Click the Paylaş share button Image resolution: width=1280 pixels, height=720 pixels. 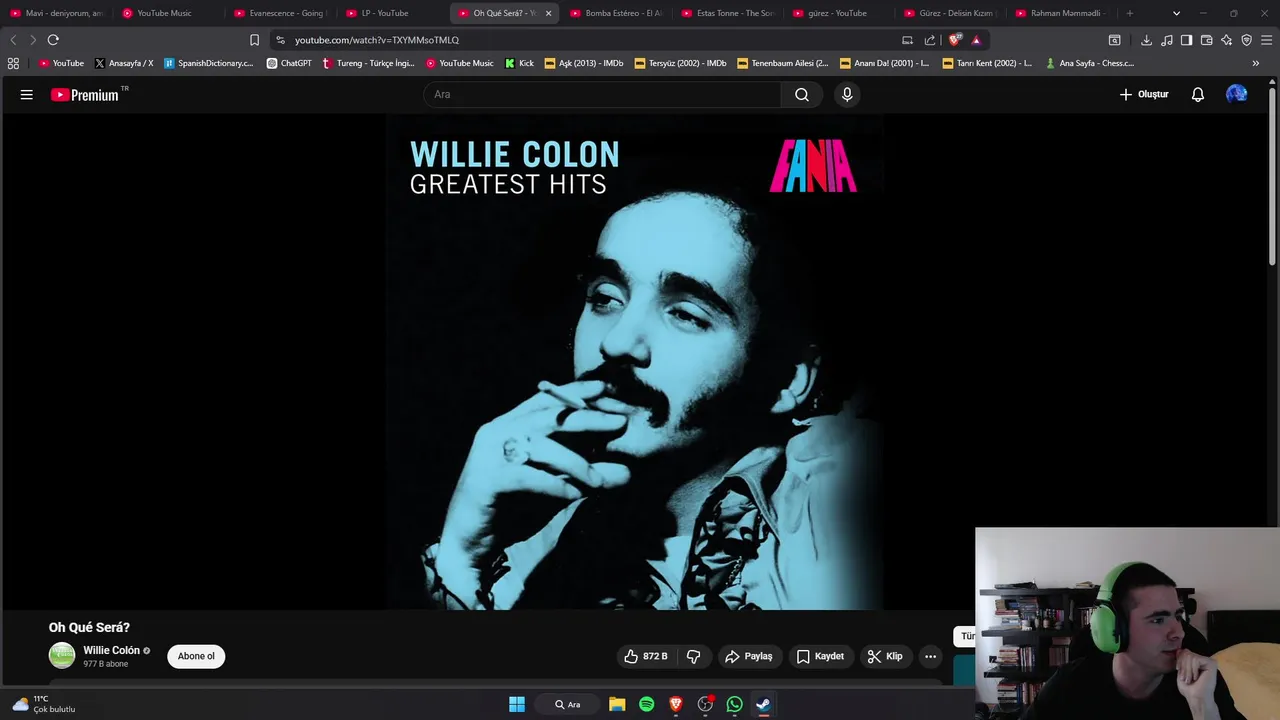pos(749,656)
